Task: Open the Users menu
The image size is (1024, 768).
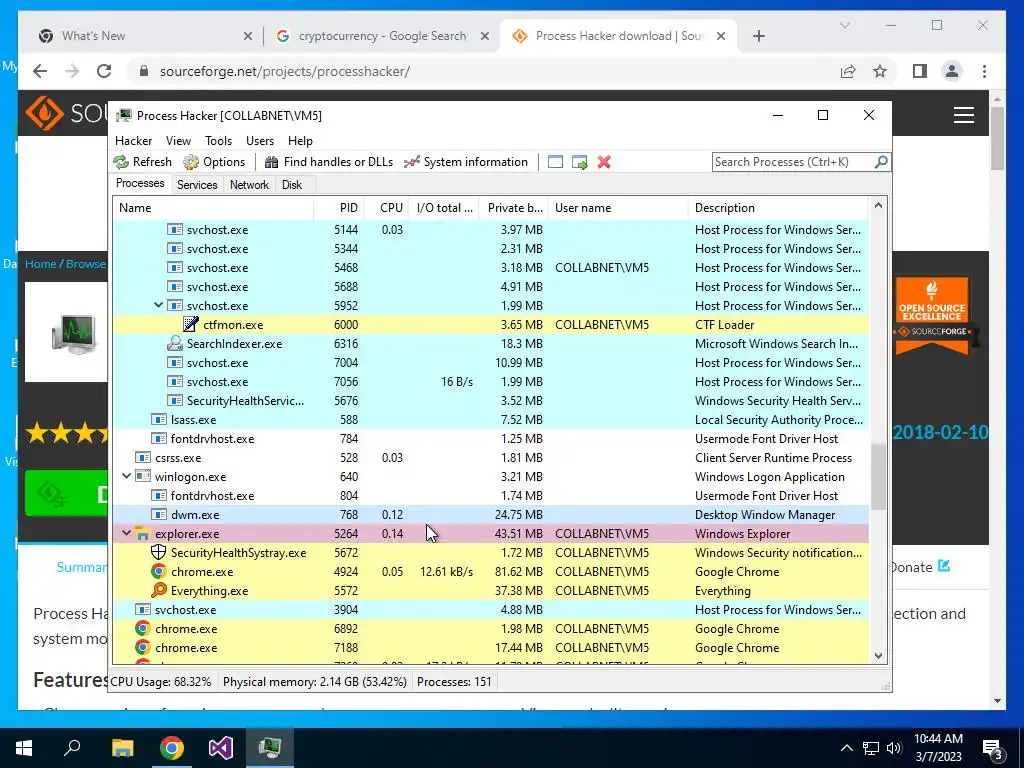Action: coord(260,141)
